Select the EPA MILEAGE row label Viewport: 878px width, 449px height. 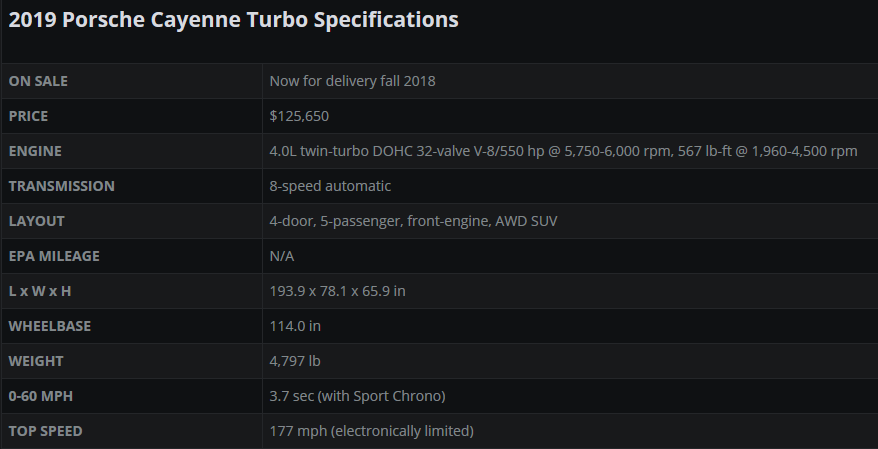[x=54, y=256]
